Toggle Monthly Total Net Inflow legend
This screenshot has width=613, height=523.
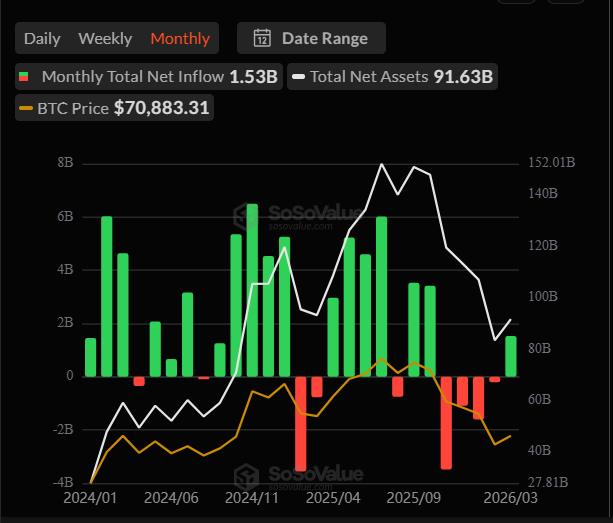149,77
